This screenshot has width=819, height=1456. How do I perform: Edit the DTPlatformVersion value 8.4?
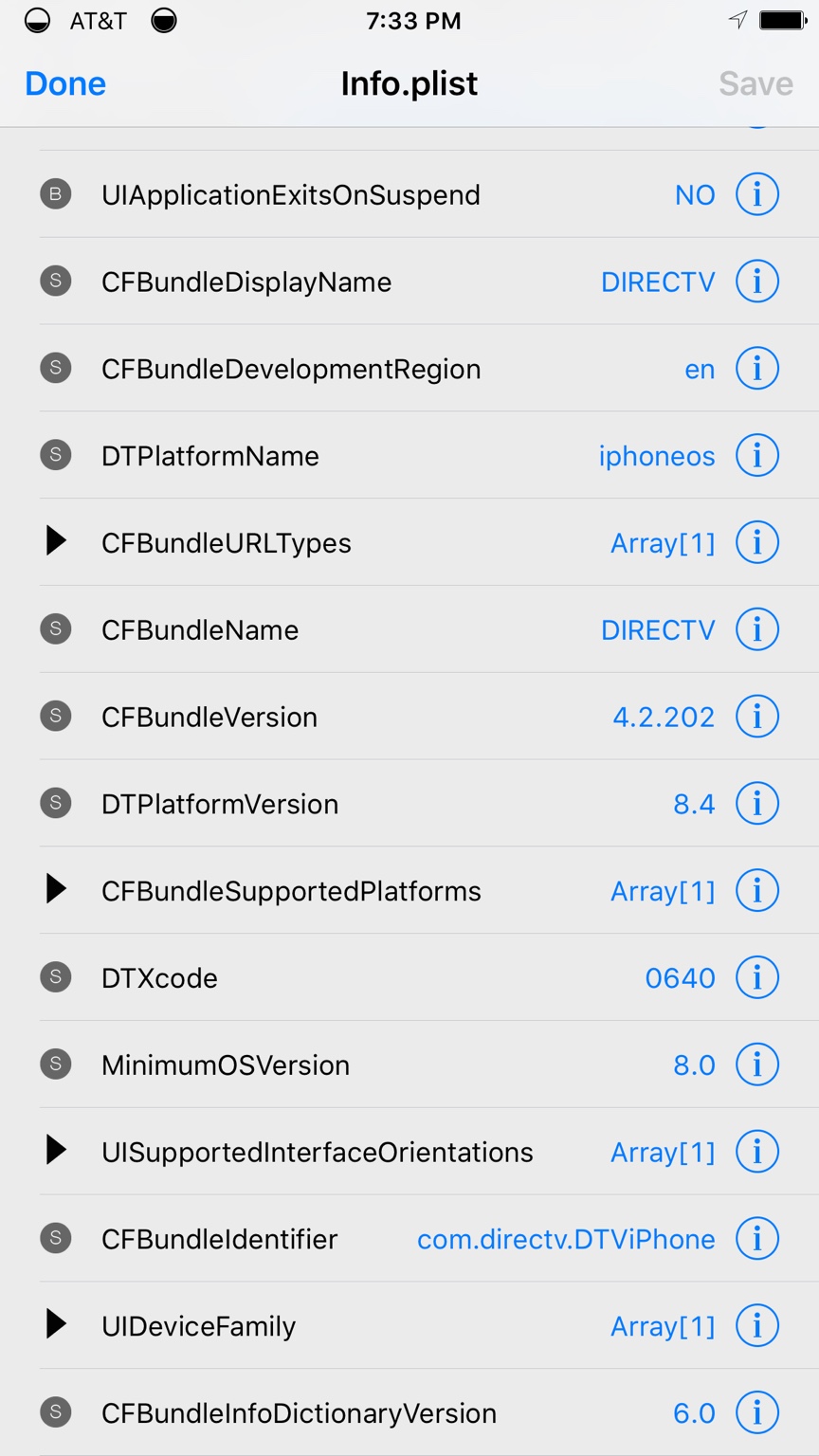coord(694,804)
